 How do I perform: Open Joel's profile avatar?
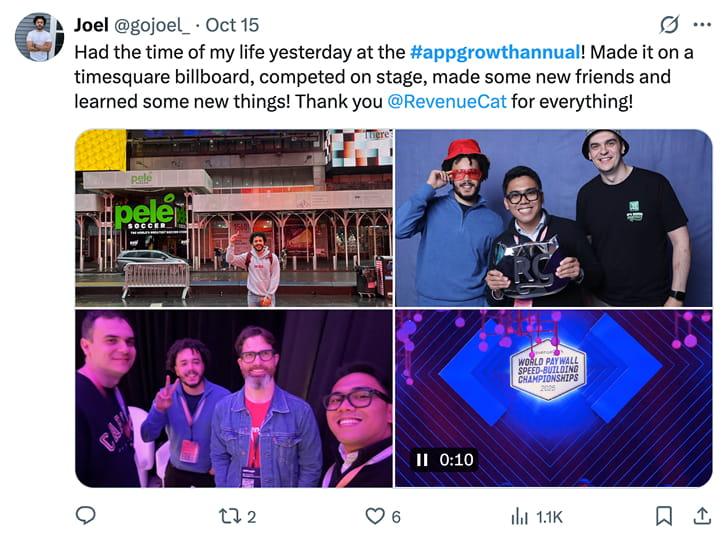[39, 37]
